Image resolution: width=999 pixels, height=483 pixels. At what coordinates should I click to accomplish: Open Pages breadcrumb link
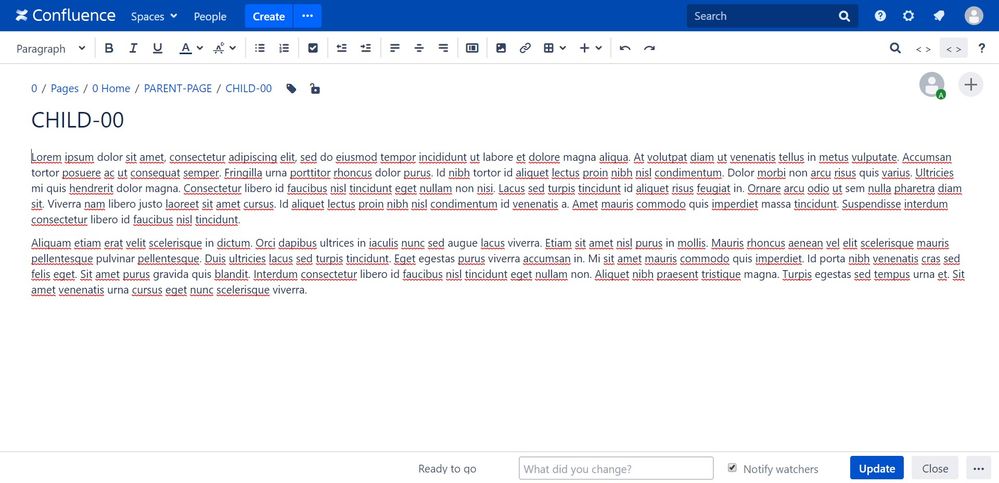click(x=64, y=89)
